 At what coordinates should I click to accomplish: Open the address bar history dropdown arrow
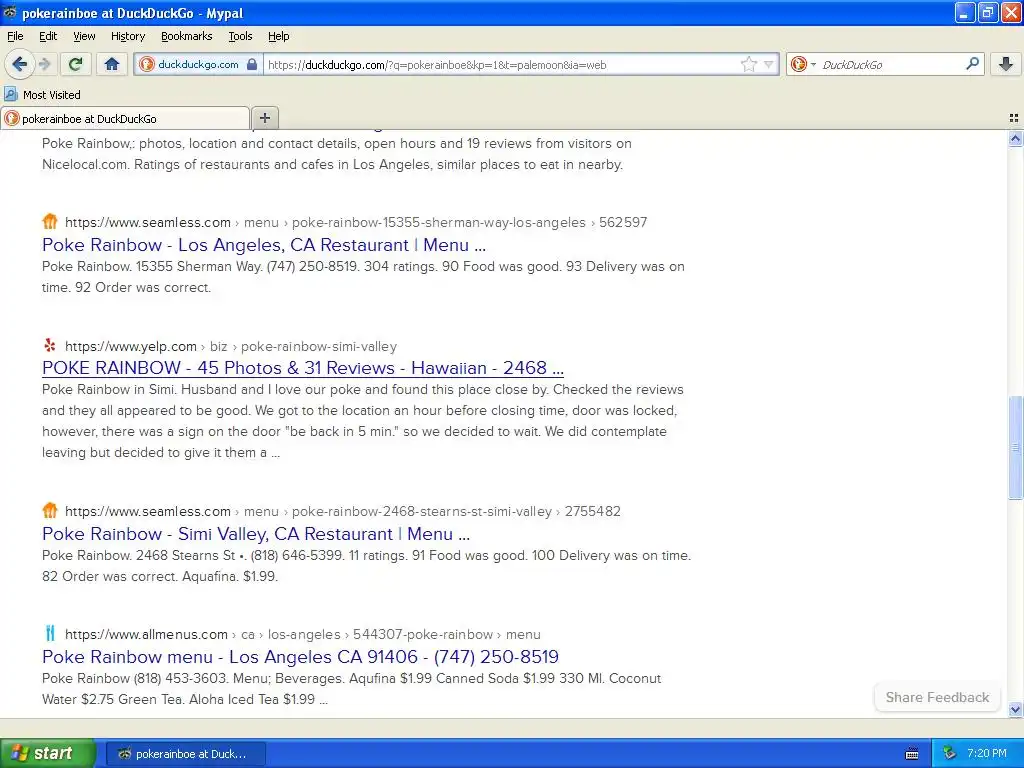click(769, 65)
